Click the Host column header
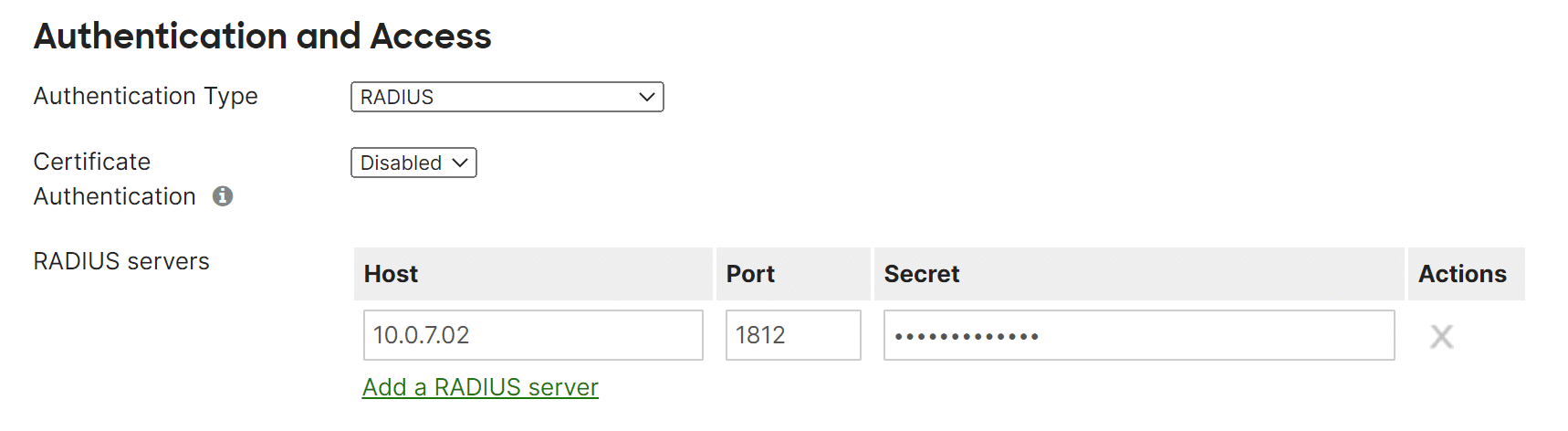The image size is (1568, 431). click(391, 274)
